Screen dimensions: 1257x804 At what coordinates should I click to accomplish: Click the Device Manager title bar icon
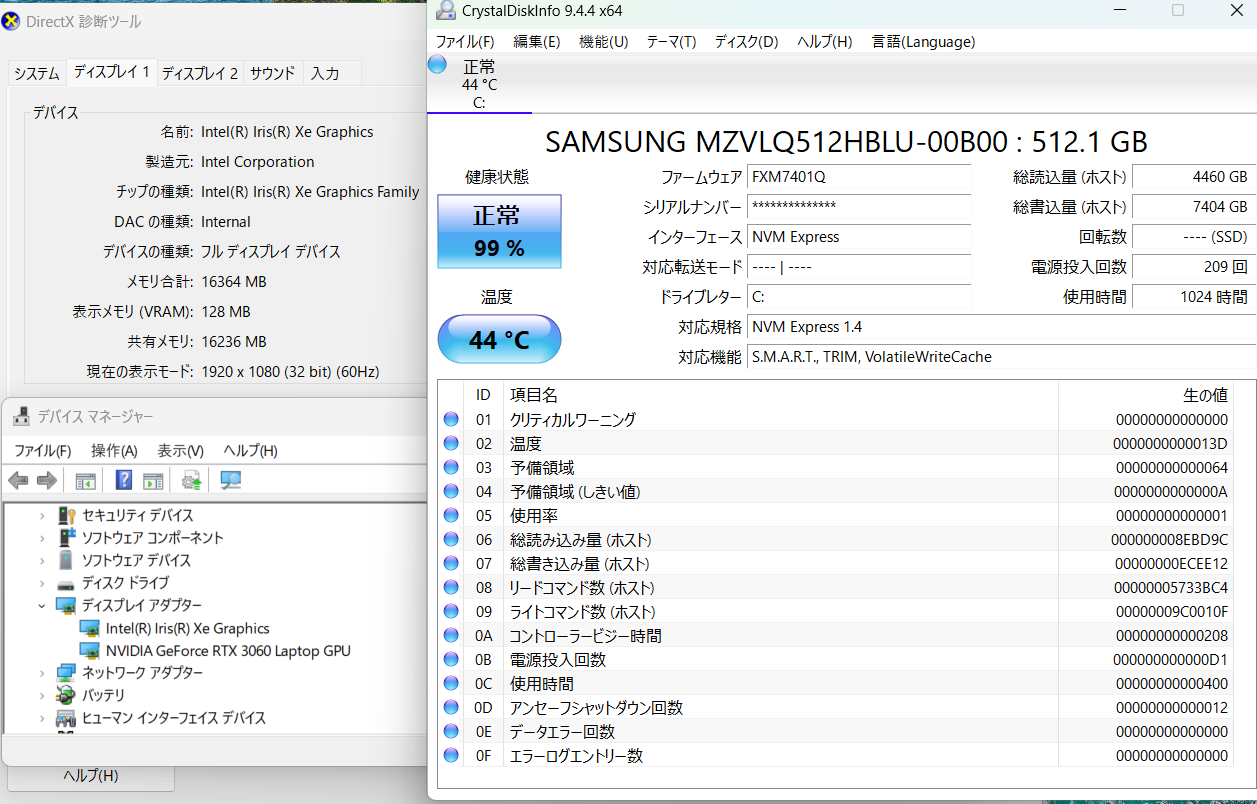pos(20,417)
